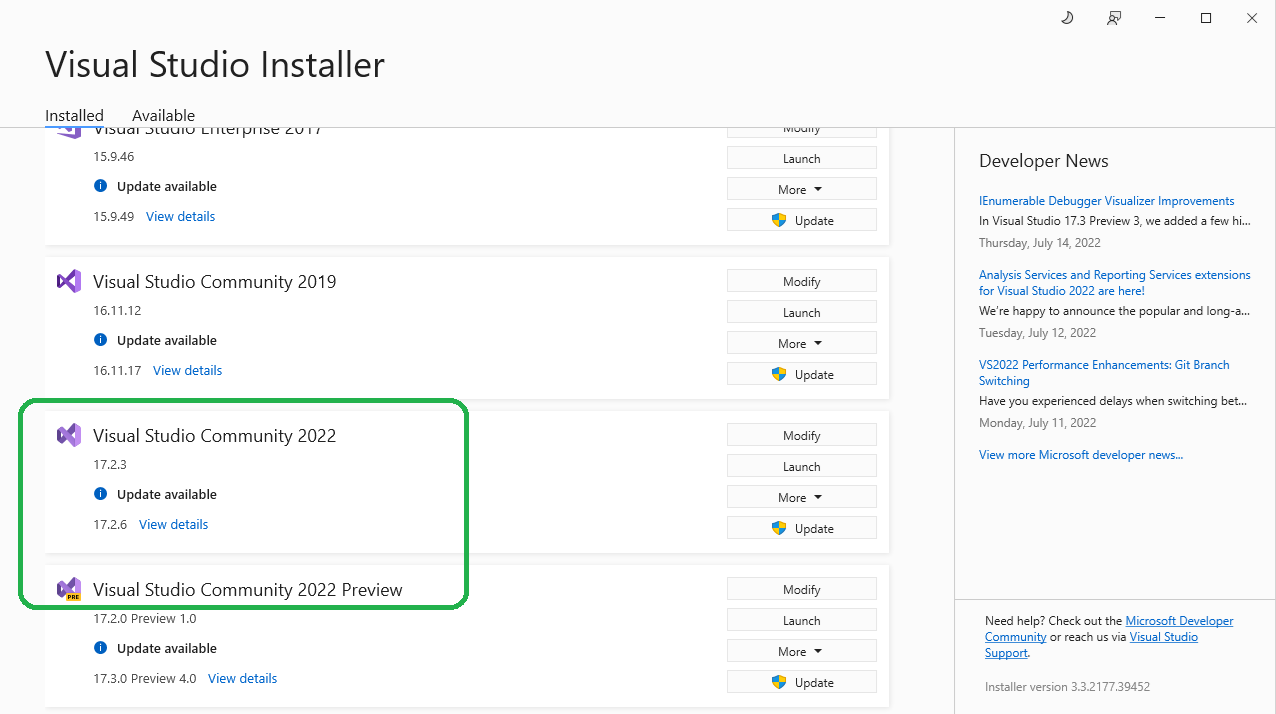Open Git Branch Switching performance article
The height and width of the screenshot is (714, 1276).
(x=1104, y=373)
